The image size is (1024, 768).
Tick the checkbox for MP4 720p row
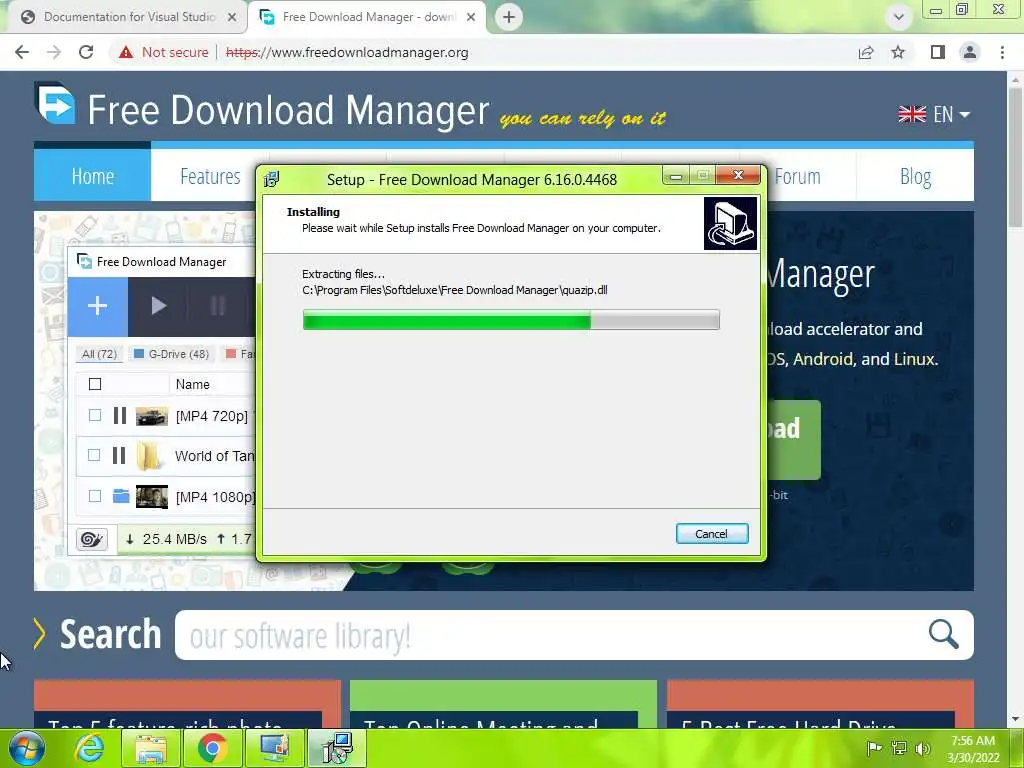click(x=95, y=415)
